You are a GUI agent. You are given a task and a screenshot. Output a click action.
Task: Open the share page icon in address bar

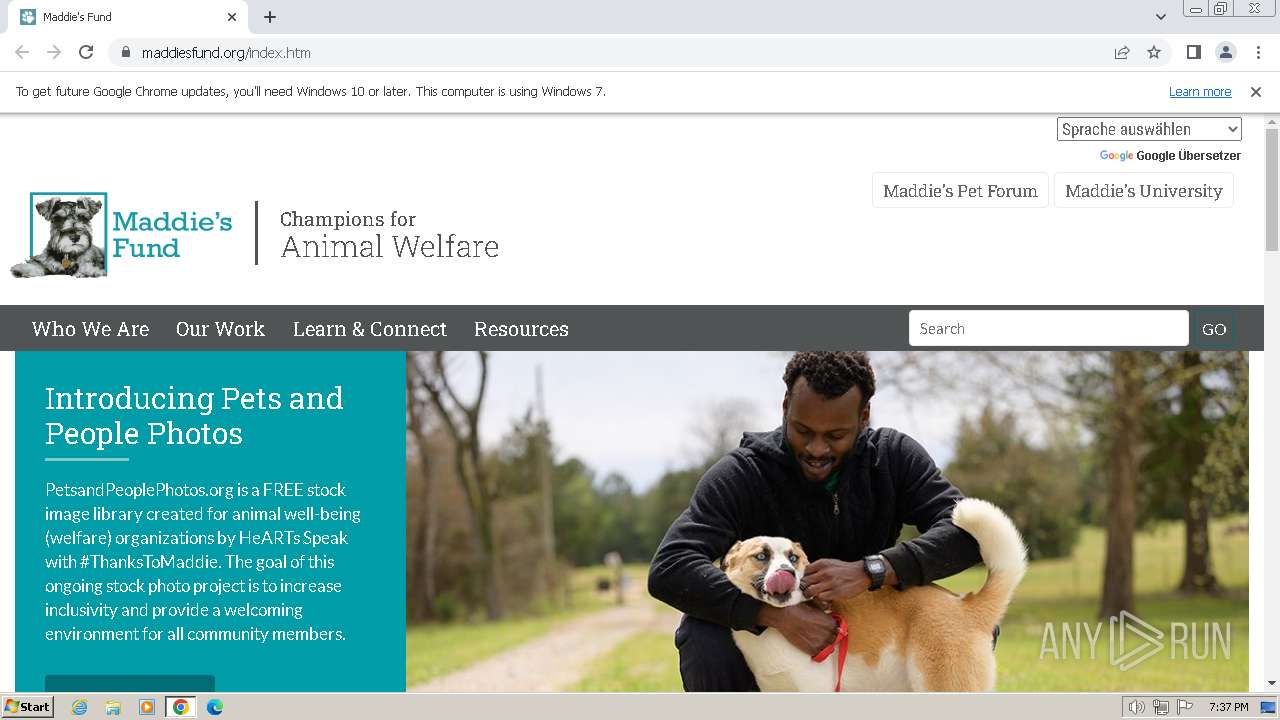coord(1122,52)
